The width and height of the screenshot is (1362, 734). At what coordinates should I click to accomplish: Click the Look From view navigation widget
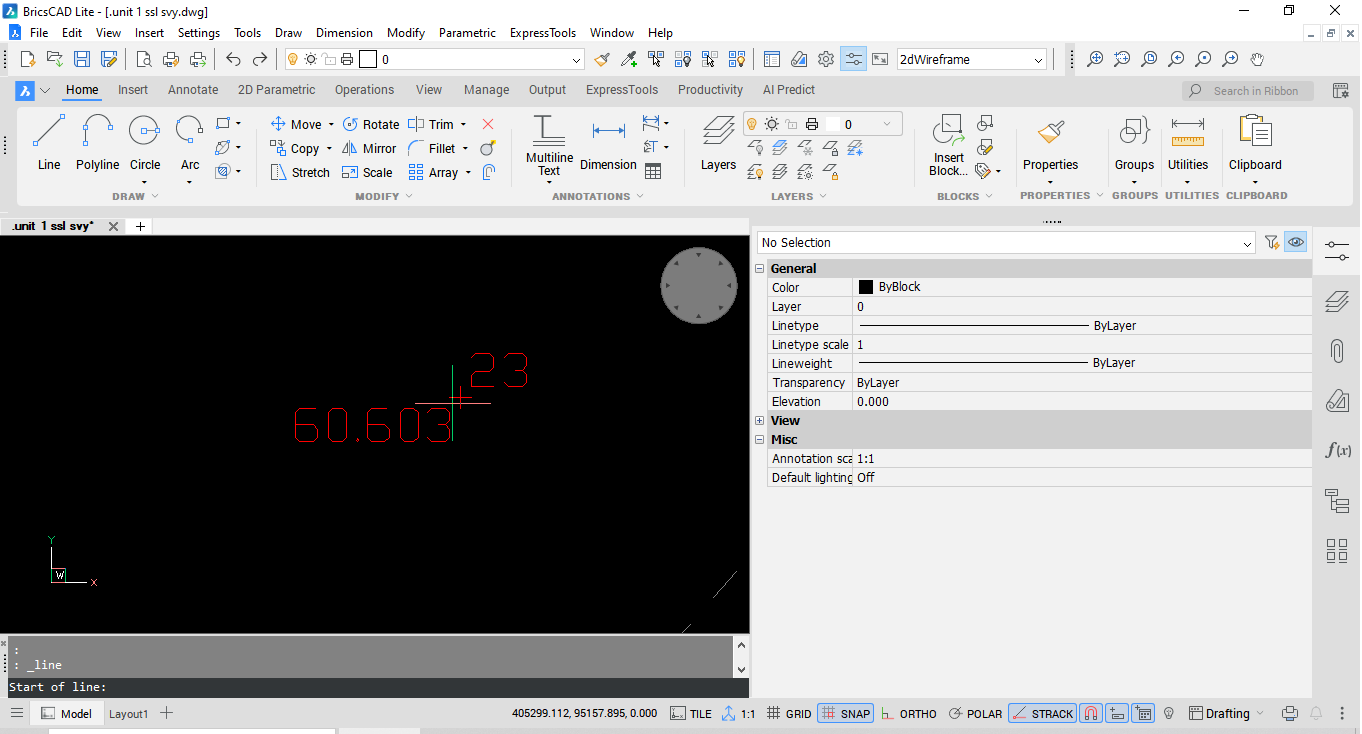click(x=699, y=286)
